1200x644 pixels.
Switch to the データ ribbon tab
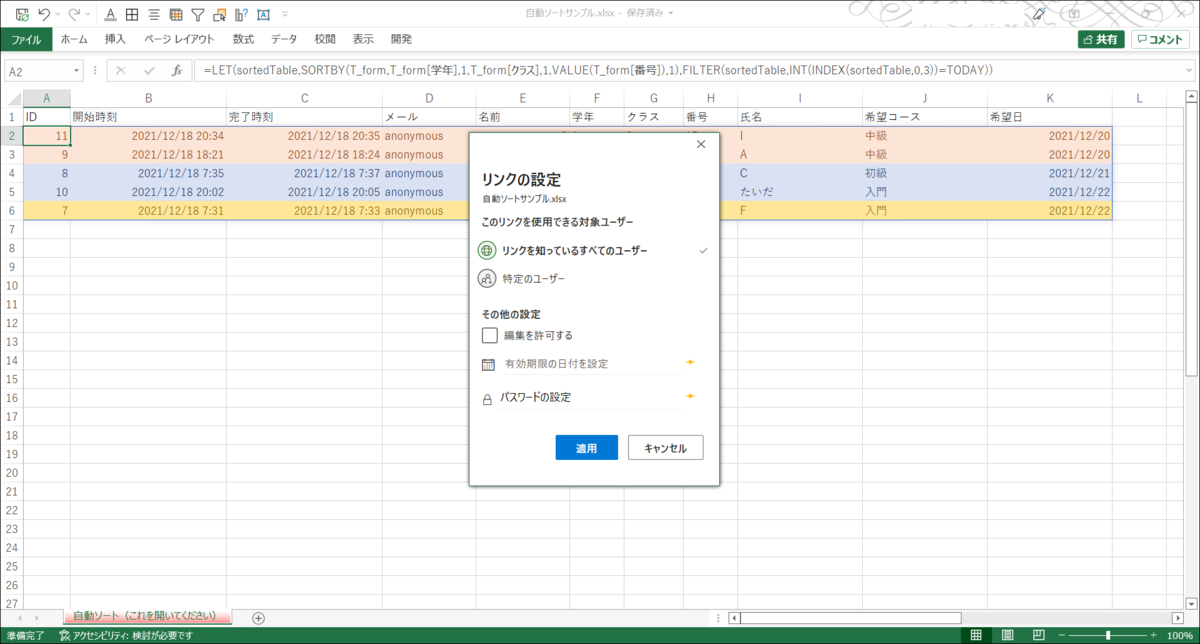(x=284, y=38)
